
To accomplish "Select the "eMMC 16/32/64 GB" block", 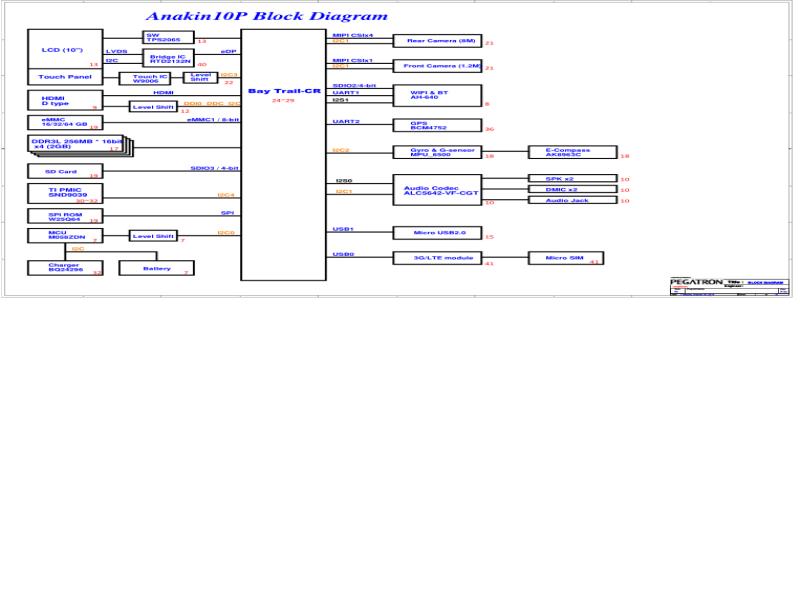I will coord(65,122).
